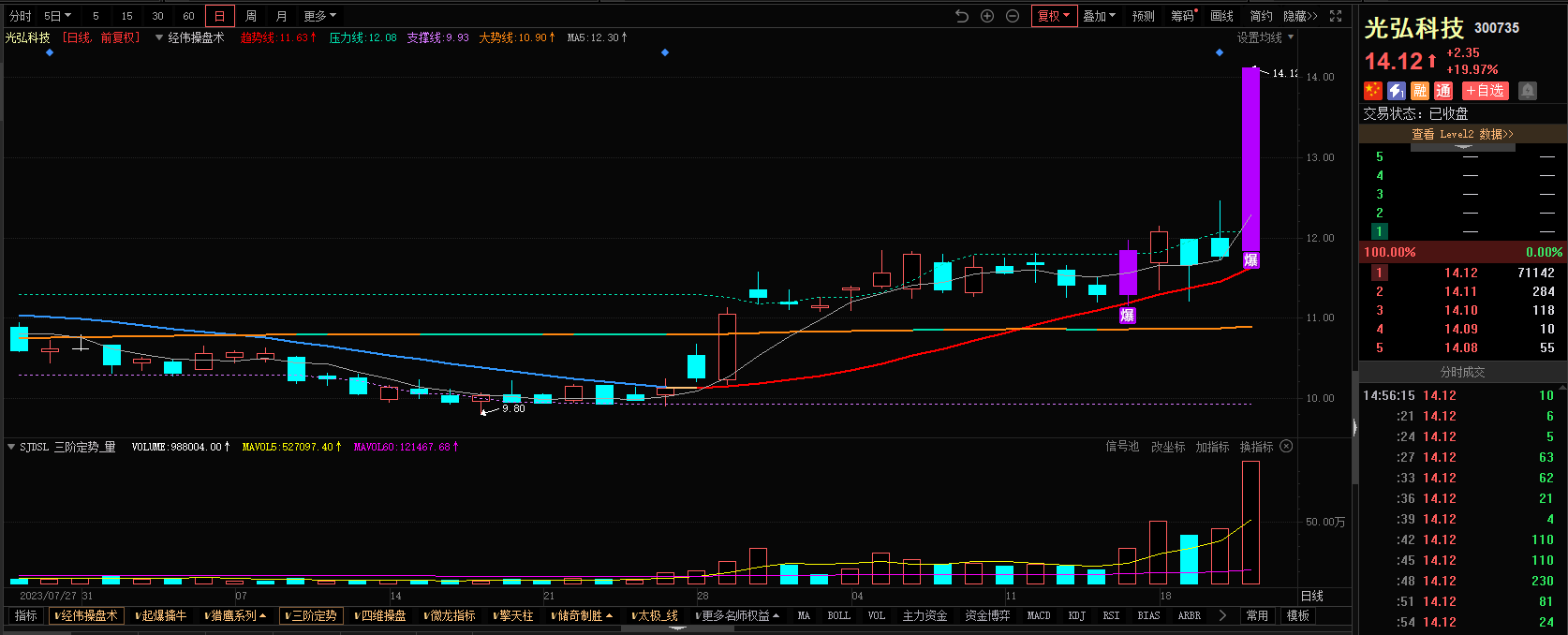Zoom in chart with plus circle icon
1568x635 pixels.
click(987, 16)
